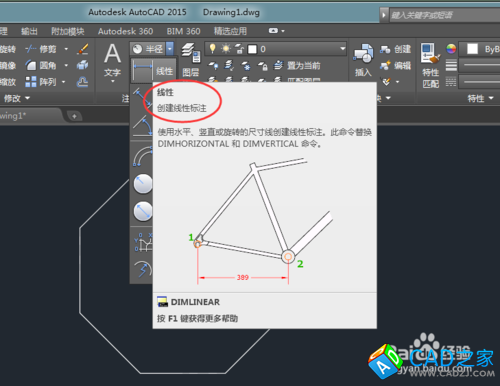Expand the Modify (修改) panel
Screen dimensions: 500x386
(17, 98)
